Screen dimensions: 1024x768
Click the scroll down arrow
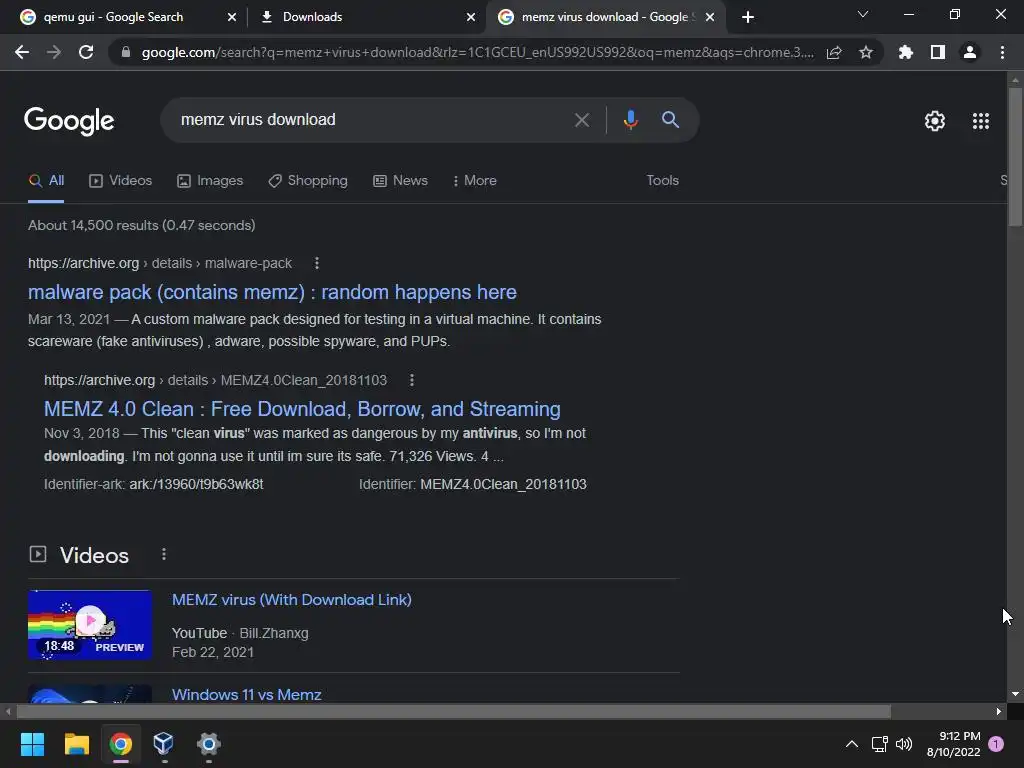tap(1015, 694)
